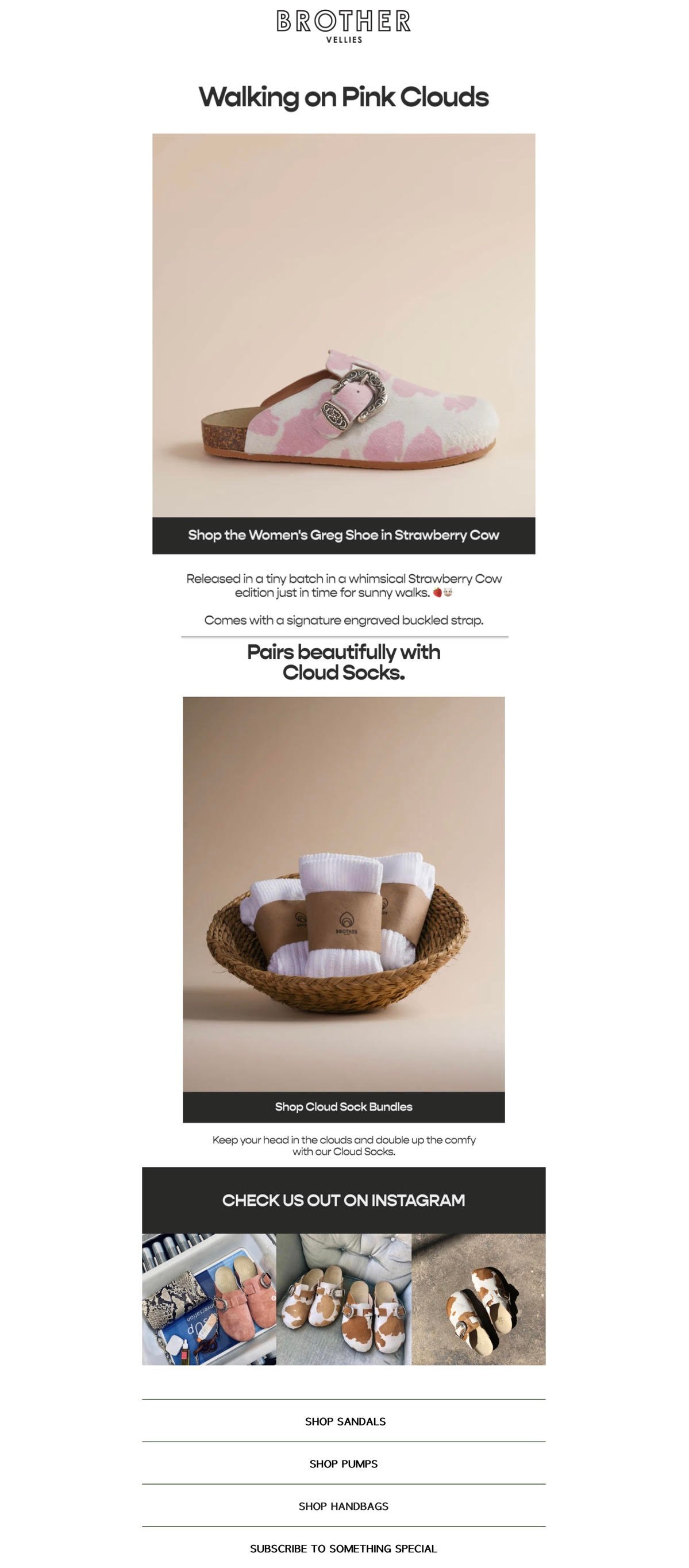Click the cow emoji in description
This screenshot has width=689, height=1568.
[x=448, y=593]
